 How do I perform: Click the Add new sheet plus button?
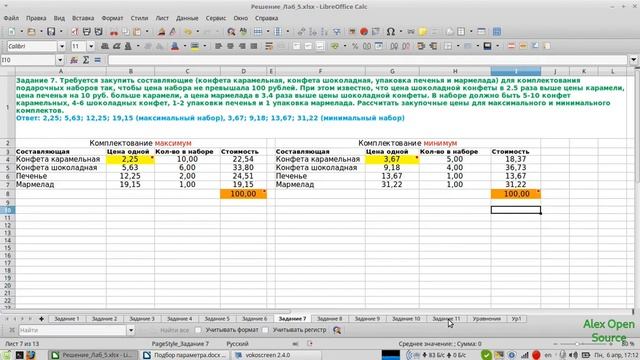point(41,319)
